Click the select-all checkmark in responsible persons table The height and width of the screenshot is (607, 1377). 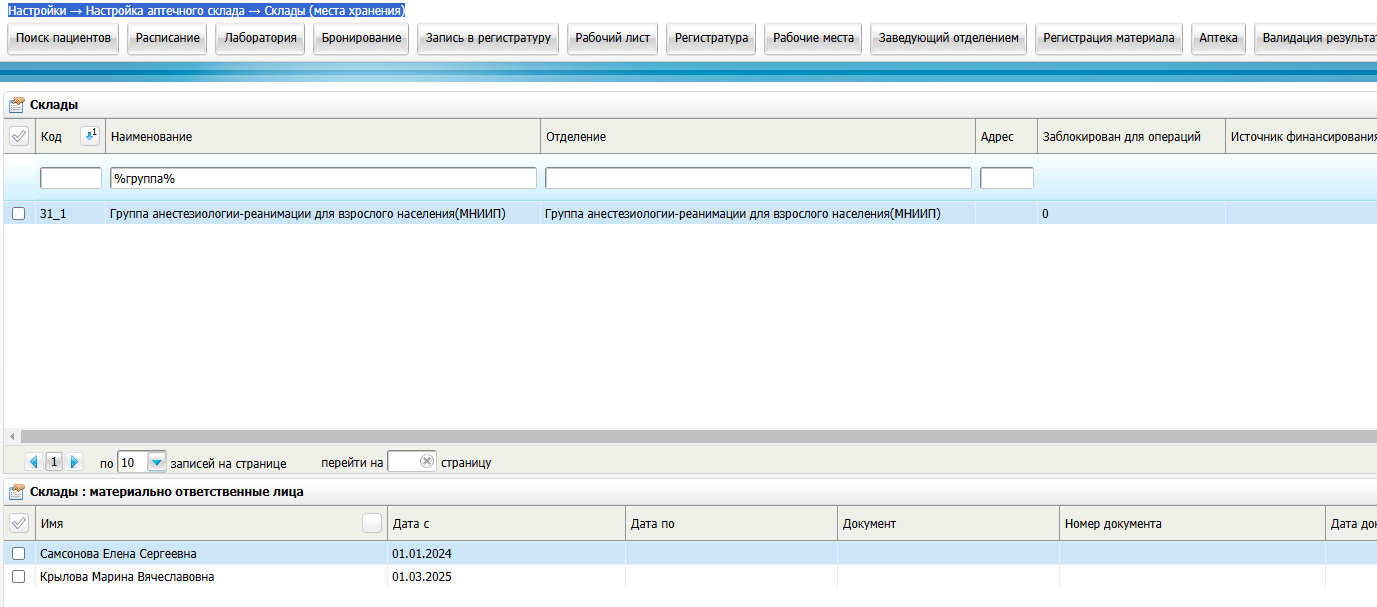(x=18, y=523)
